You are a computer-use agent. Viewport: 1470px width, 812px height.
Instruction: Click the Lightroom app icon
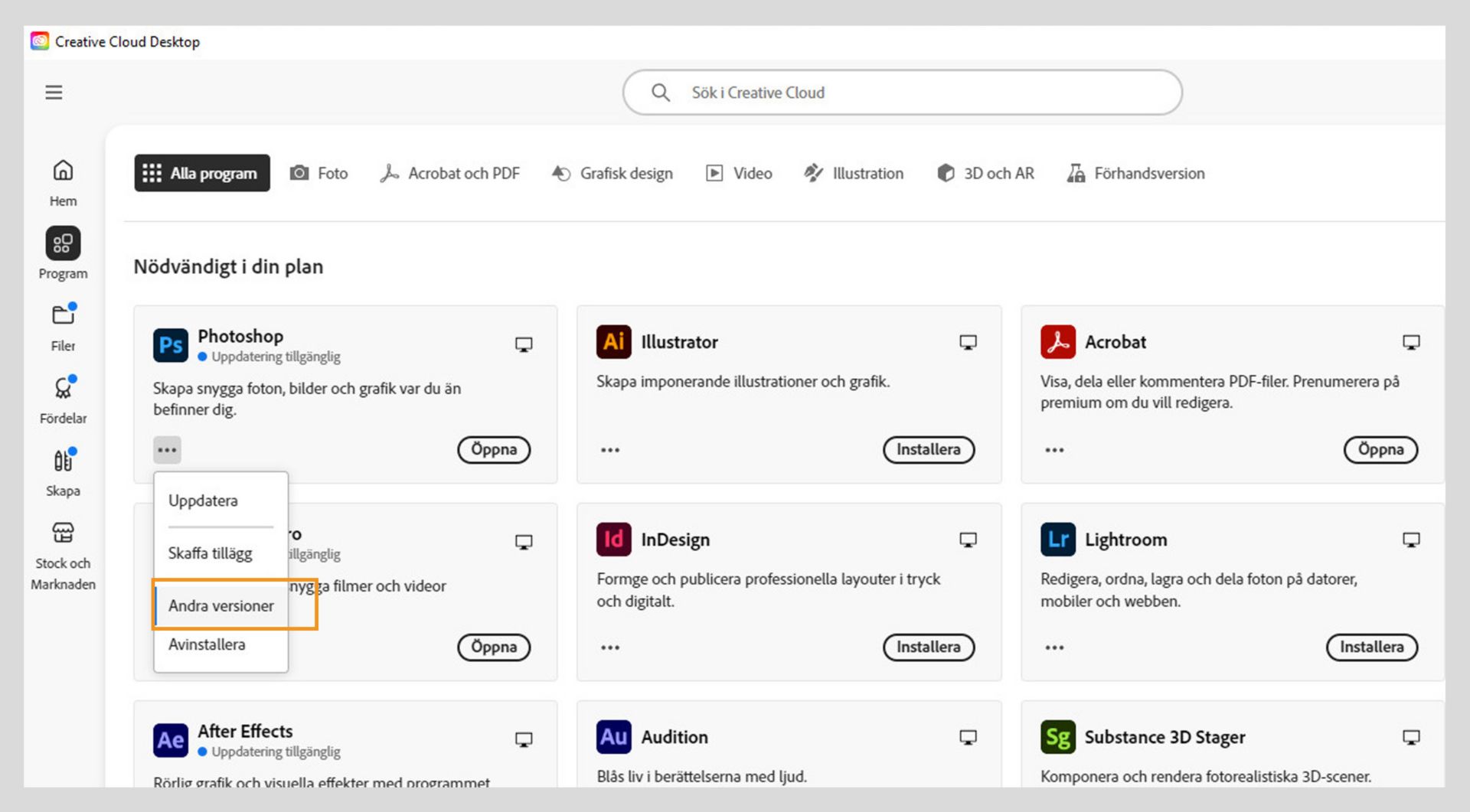1057,540
